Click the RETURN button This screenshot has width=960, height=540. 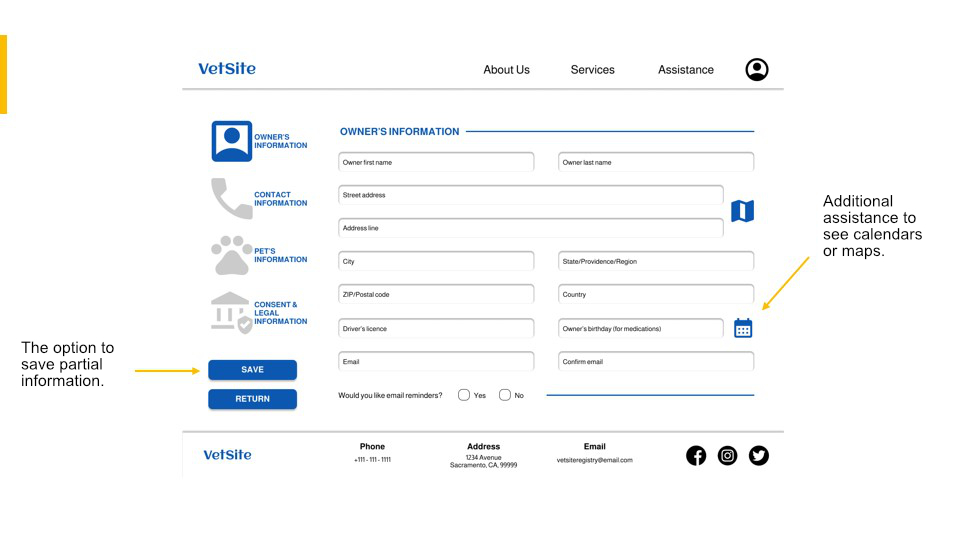tap(252, 399)
